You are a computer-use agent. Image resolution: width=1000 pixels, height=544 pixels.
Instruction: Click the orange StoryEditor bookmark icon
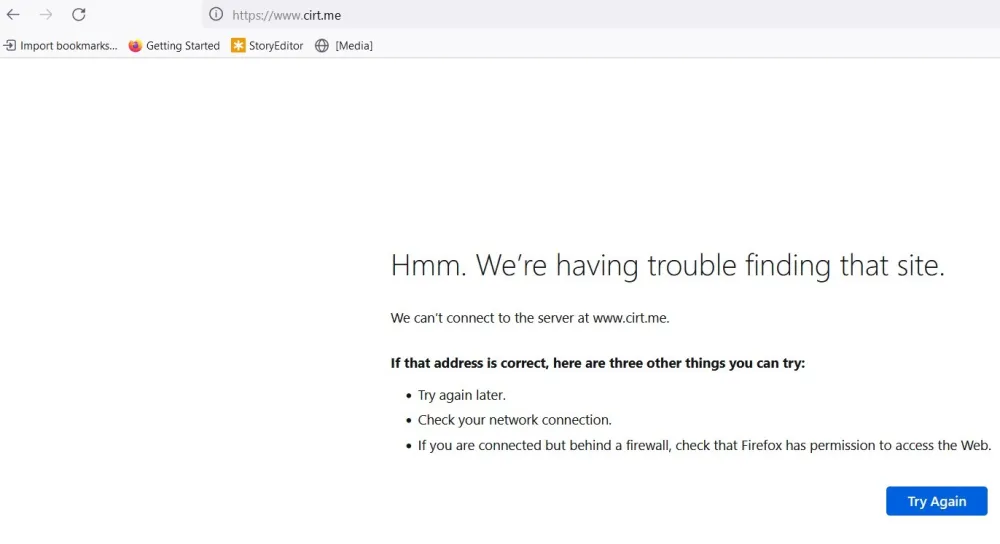[x=238, y=46]
